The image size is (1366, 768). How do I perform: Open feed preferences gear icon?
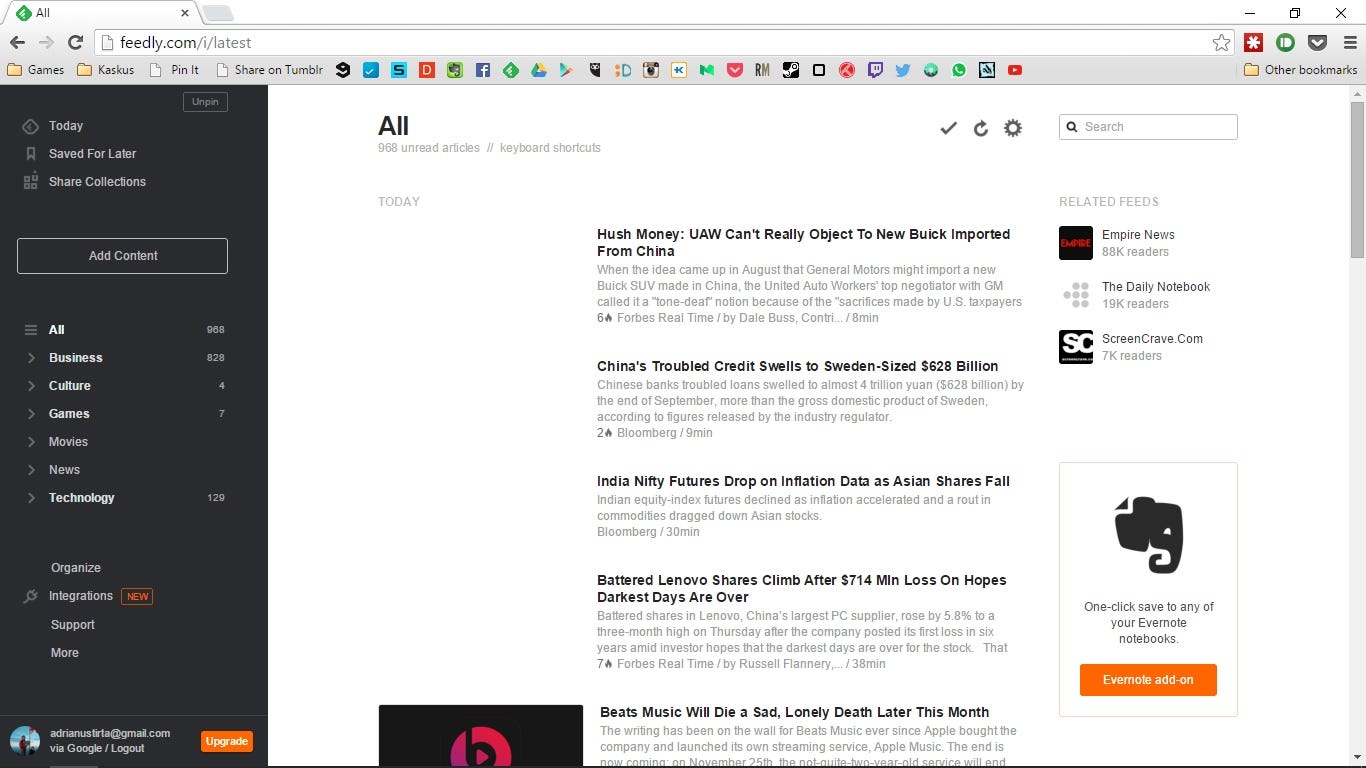[x=1013, y=128]
